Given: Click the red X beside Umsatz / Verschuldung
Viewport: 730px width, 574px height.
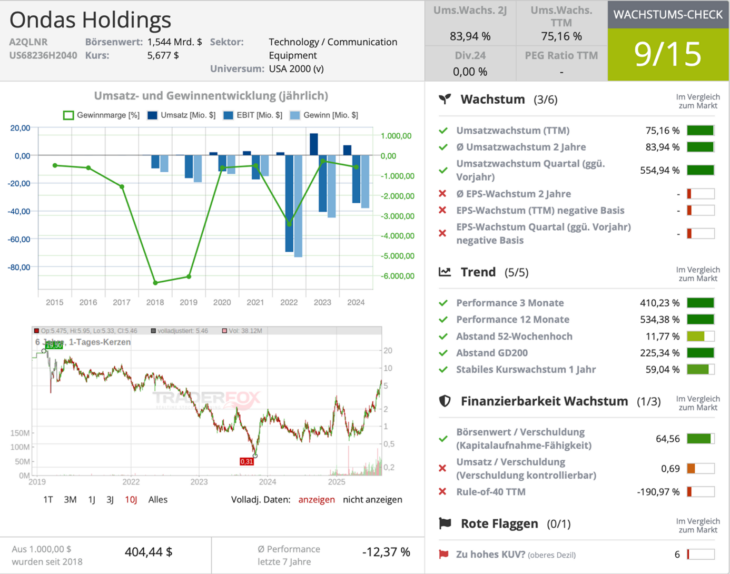Looking at the screenshot, I should coord(443,468).
